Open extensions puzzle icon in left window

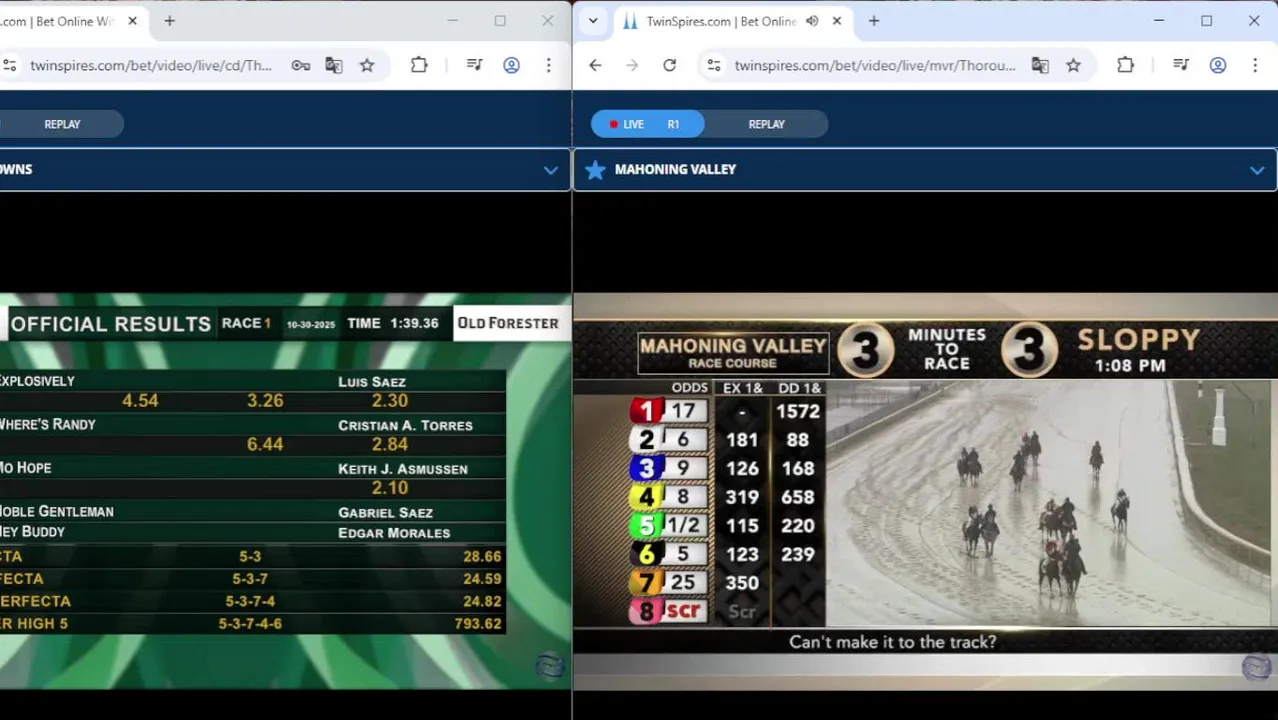coord(419,65)
